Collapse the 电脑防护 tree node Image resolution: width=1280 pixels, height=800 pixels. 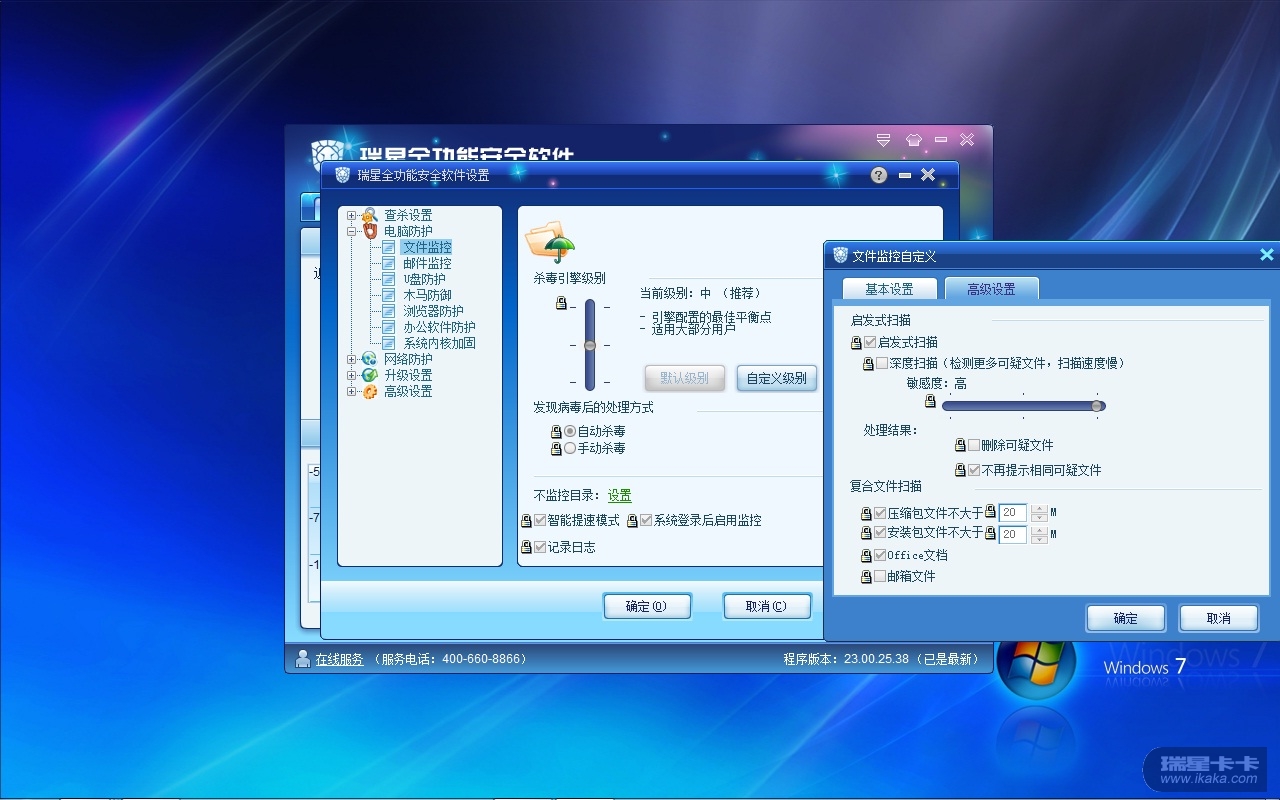coord(351,231)
